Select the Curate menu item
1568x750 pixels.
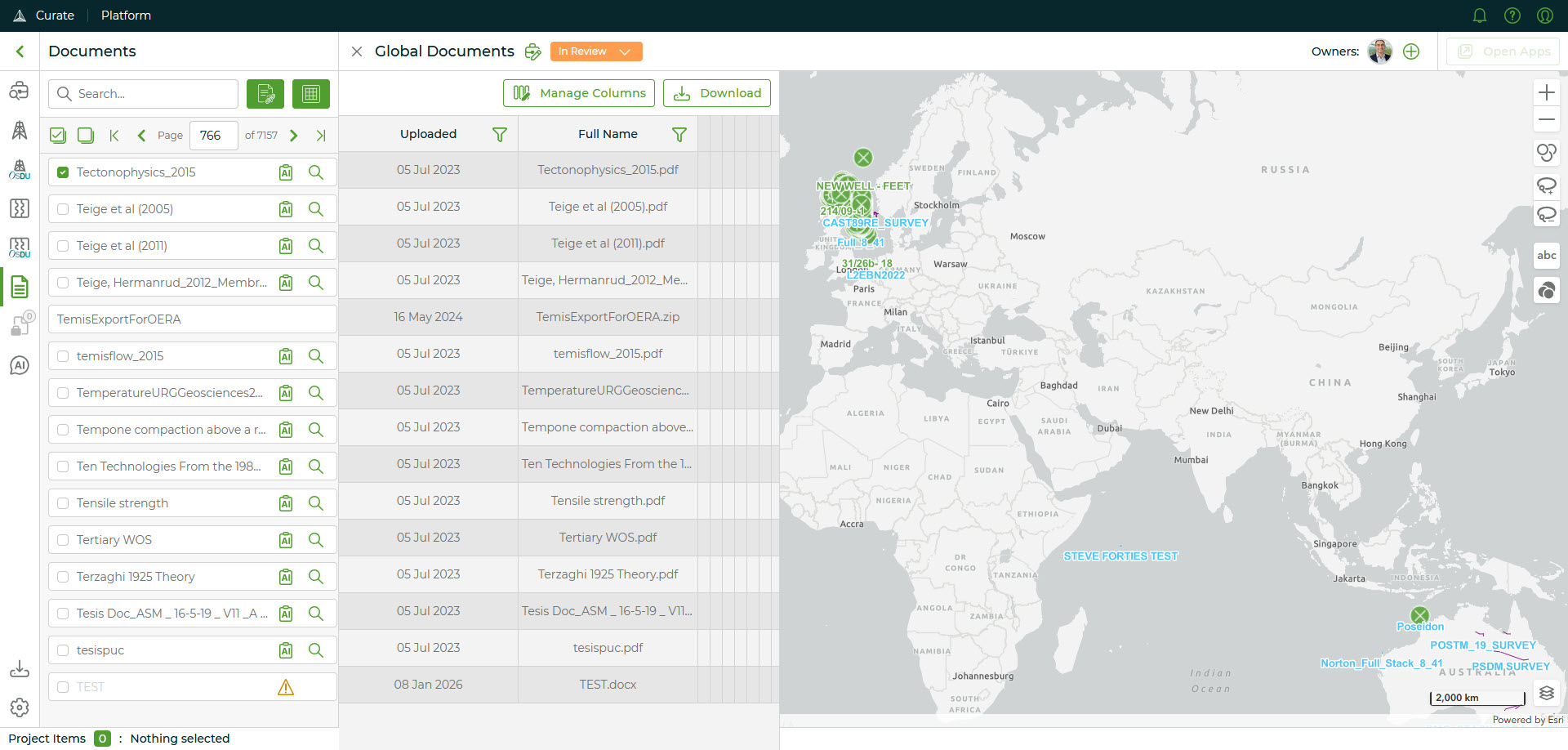pyautogui.click(x=55, y=16)
